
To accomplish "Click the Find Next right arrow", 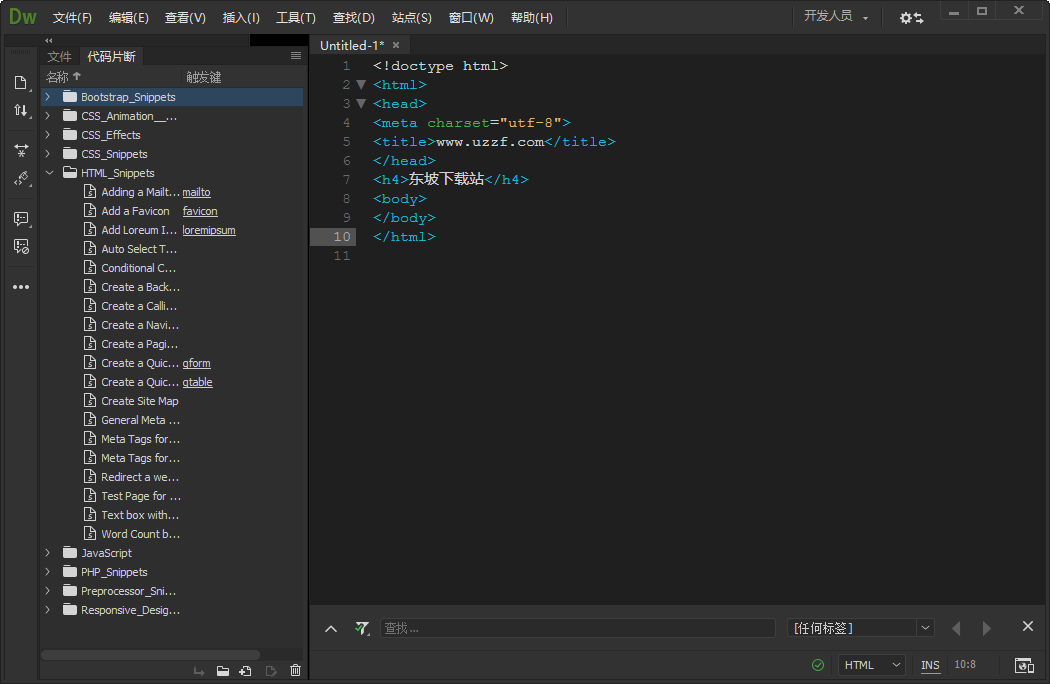I will pyautogui.click(x=986, y=628).
